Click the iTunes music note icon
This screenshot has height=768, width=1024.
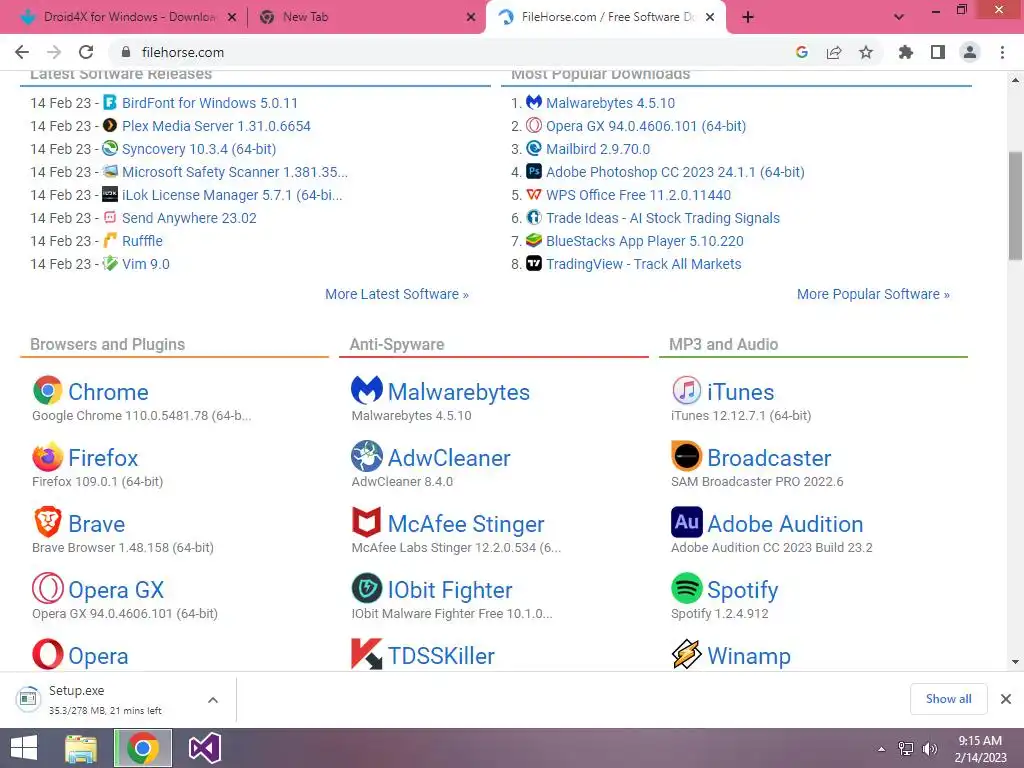tap(686, 391)
